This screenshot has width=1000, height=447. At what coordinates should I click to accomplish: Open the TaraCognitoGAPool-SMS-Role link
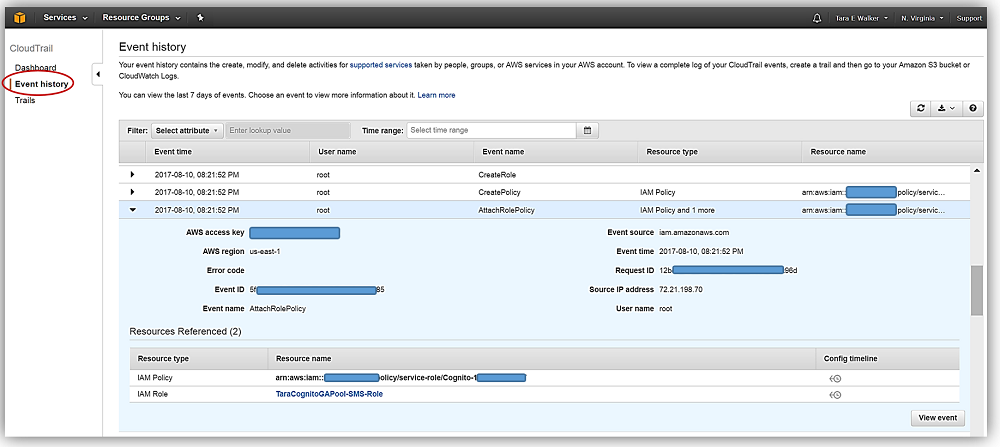pos(329,394)
